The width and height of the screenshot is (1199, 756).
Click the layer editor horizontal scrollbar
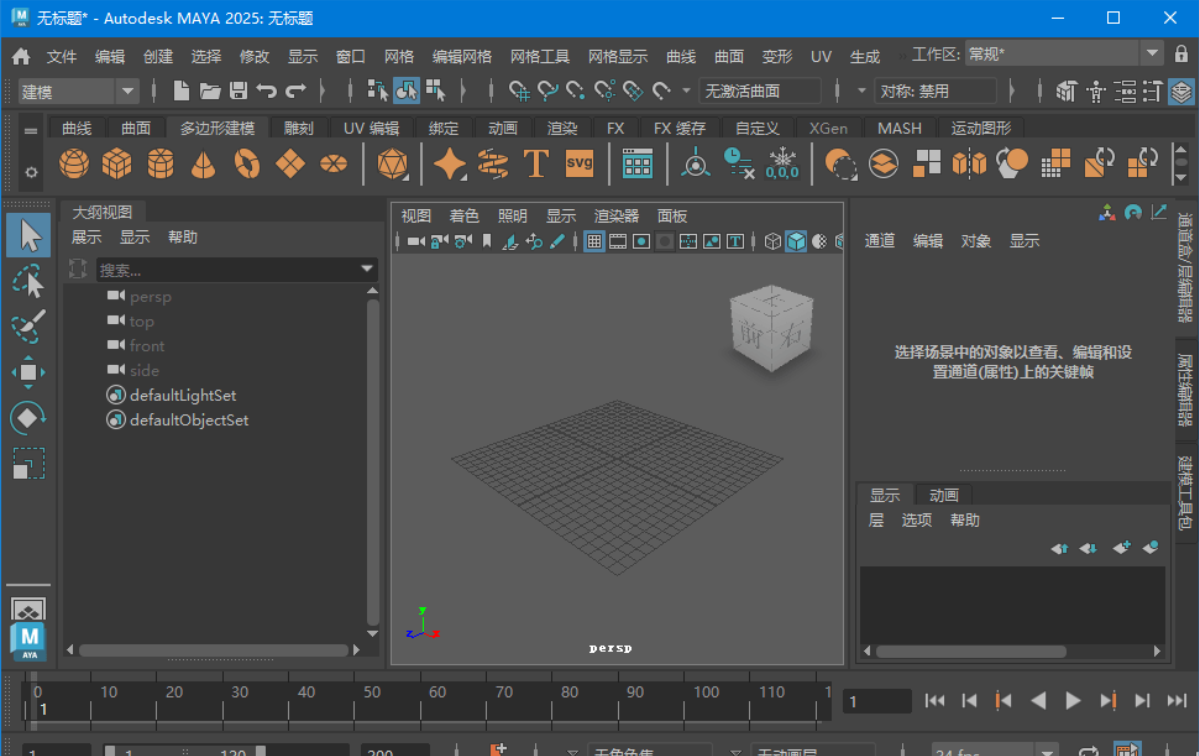[971, 651]
